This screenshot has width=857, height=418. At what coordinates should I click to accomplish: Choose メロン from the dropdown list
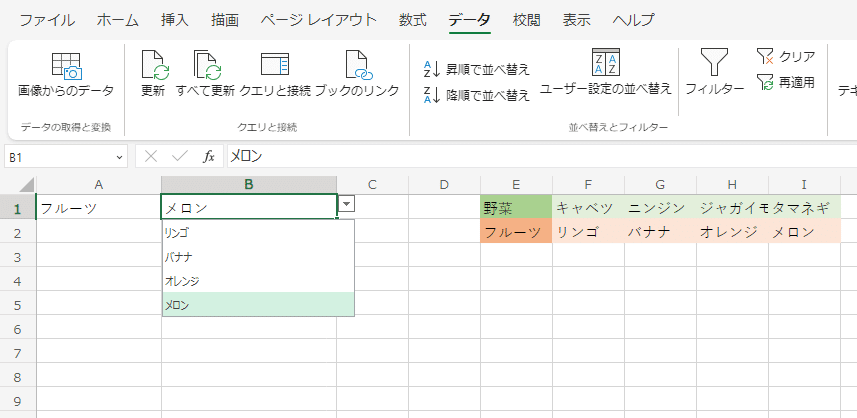click(x=258, y=304)
